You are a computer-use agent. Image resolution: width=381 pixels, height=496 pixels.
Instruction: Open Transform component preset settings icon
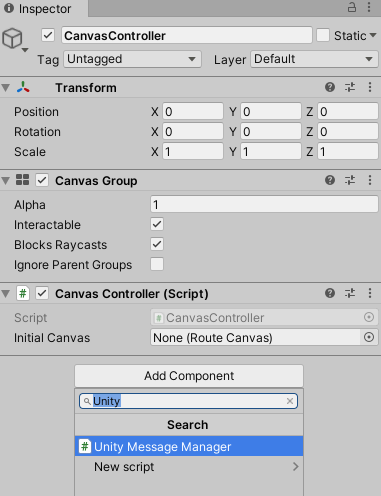(350, 87)
